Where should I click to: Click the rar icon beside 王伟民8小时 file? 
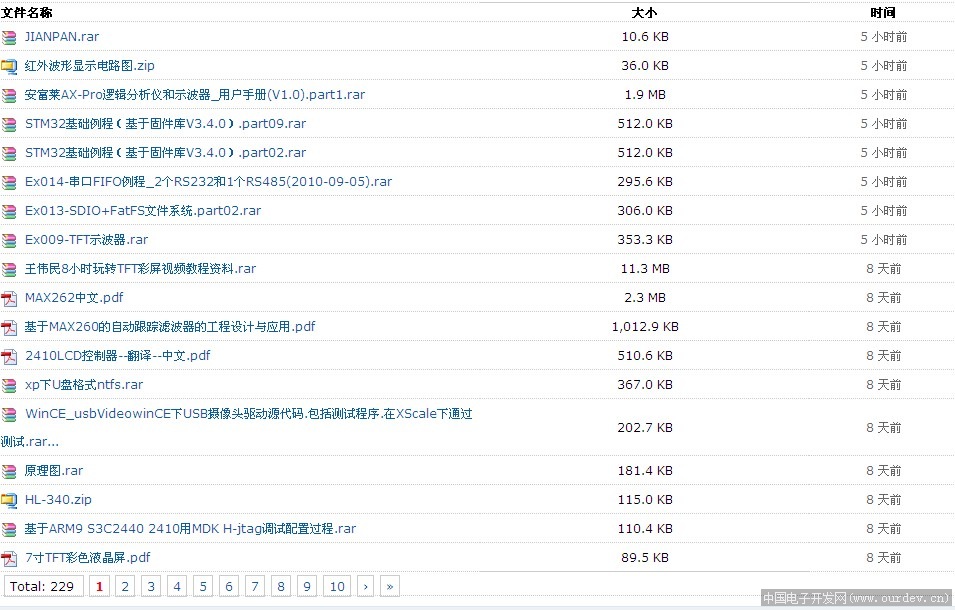coord(9,270)
